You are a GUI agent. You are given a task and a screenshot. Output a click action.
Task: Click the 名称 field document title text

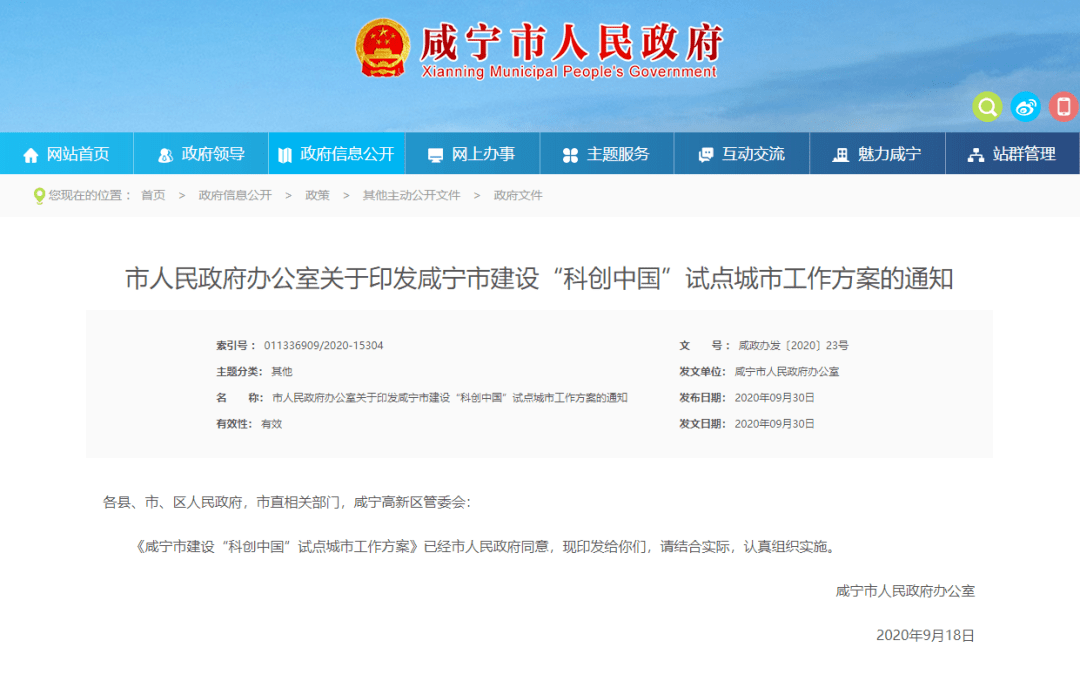pyautogui.click(x=450, y=398)
